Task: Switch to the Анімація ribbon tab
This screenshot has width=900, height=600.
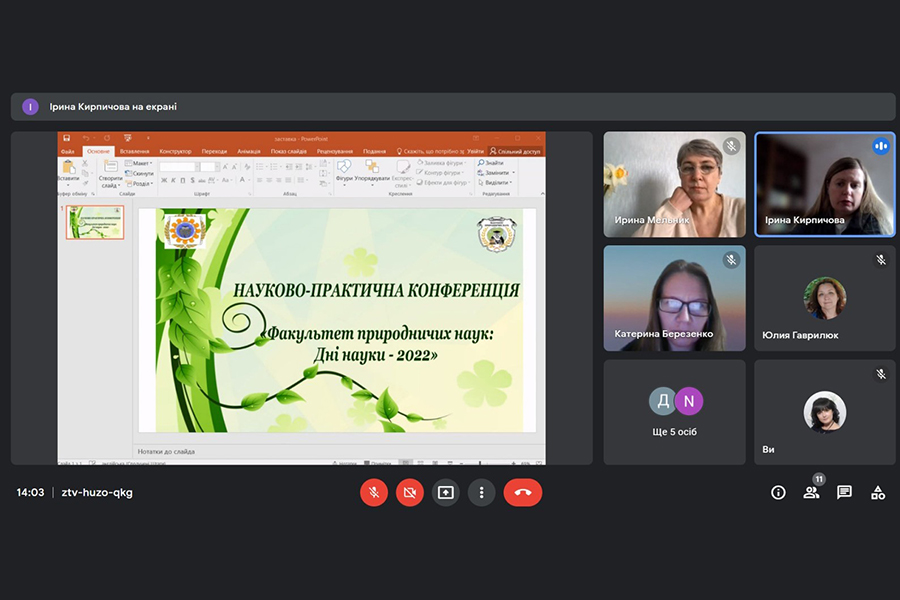Action: pyautogui.click(x=249, y=152)
